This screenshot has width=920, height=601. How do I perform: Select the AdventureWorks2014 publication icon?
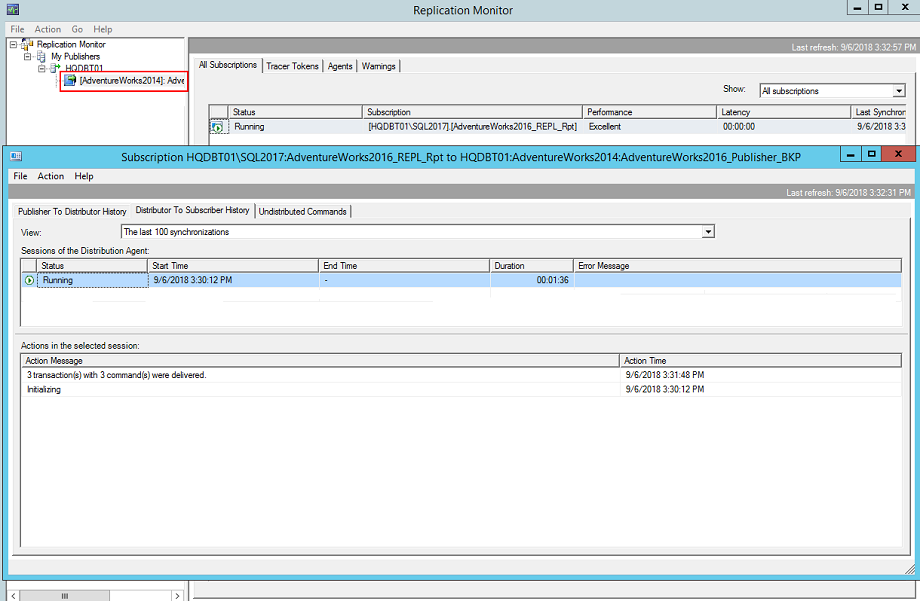click(70, 80)
